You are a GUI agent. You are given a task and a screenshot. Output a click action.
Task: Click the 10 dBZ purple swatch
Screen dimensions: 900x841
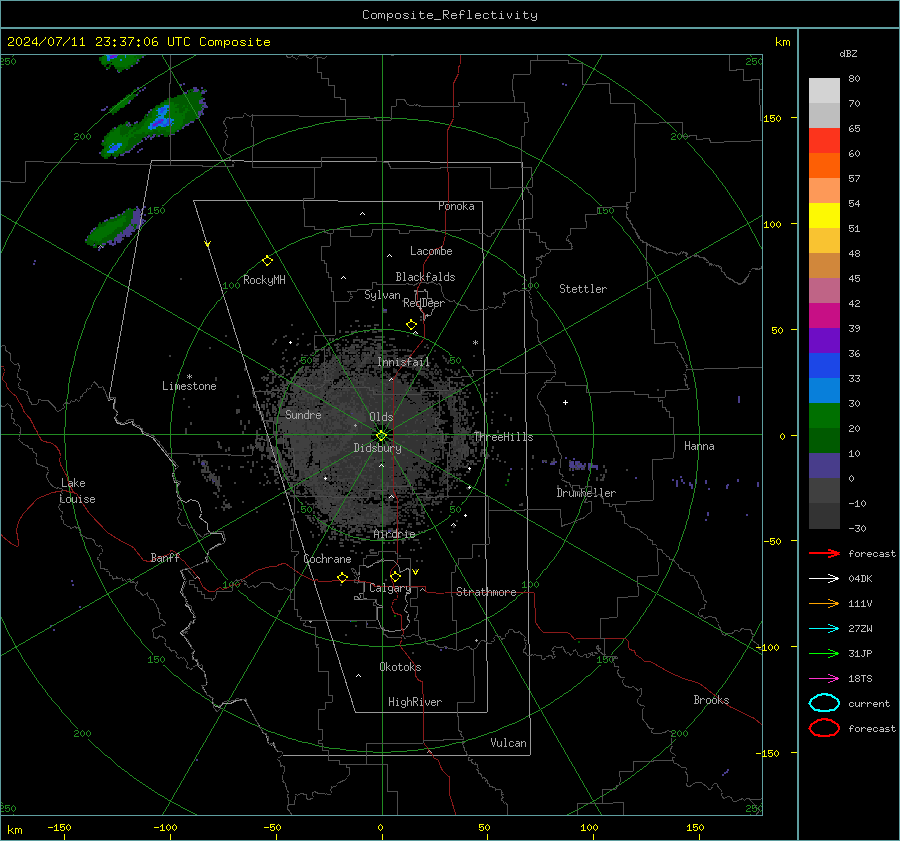coord(824,466)
